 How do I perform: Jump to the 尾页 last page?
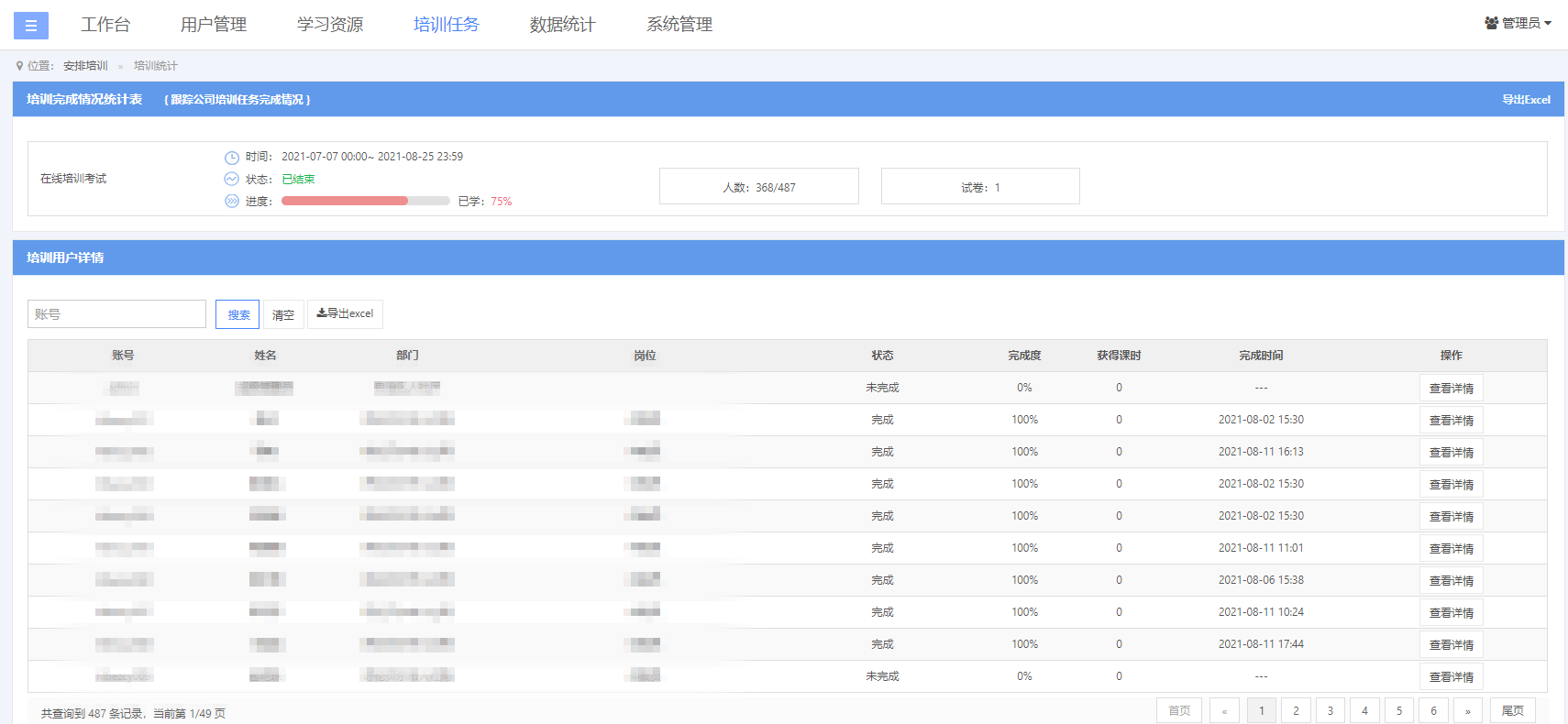(1513, 711)
